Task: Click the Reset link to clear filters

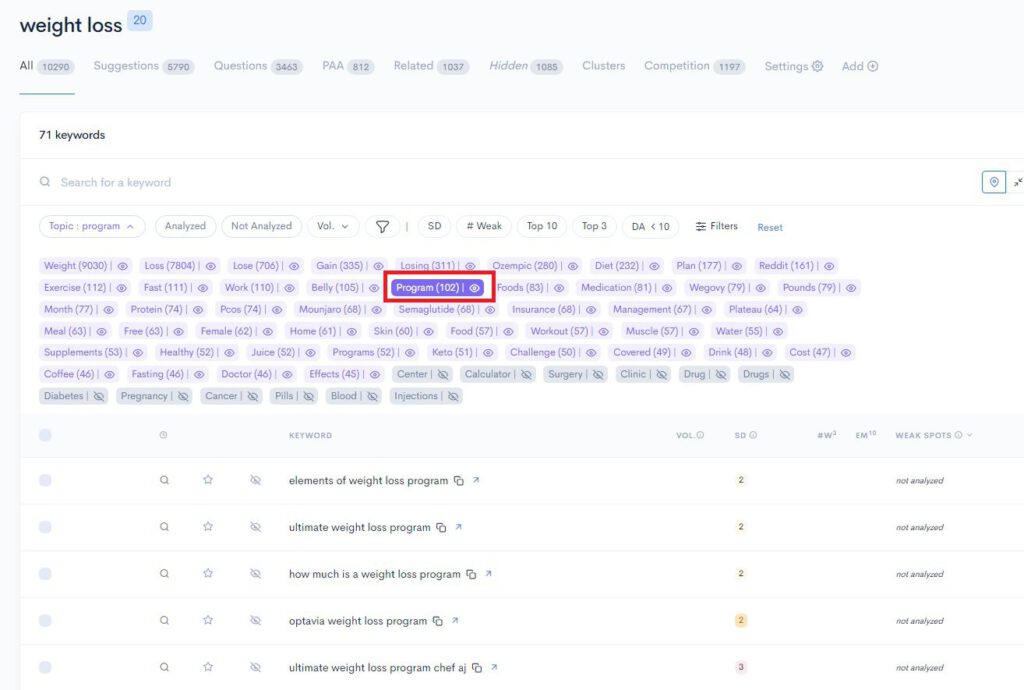Action: click(769, 228)
